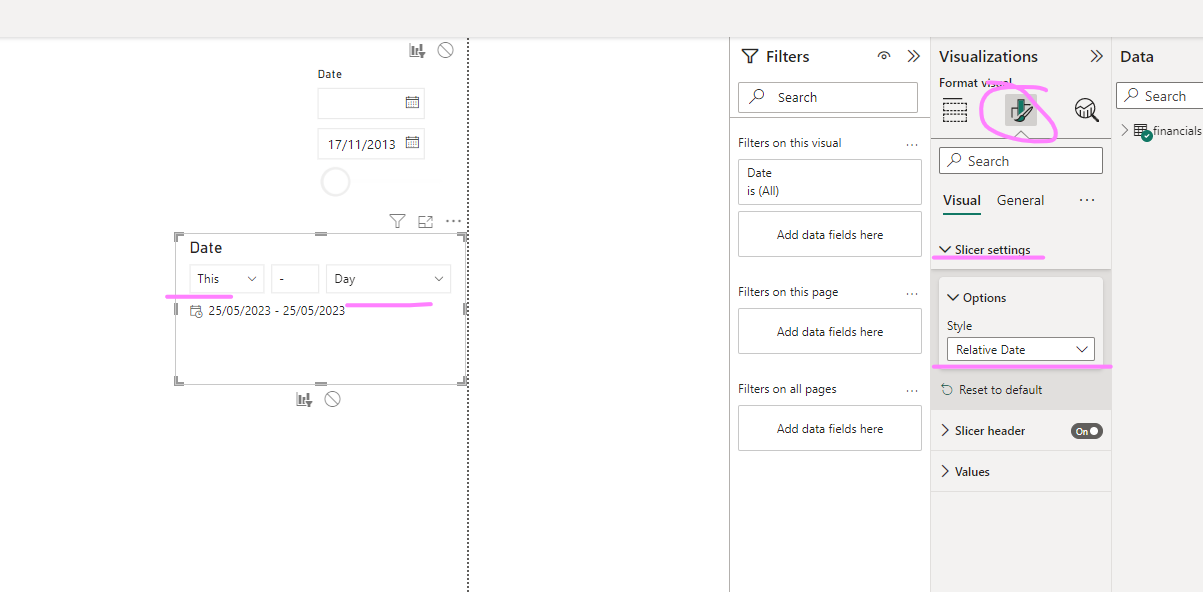Click the no-interaction circle icon above top slicer

click(446, 50)
